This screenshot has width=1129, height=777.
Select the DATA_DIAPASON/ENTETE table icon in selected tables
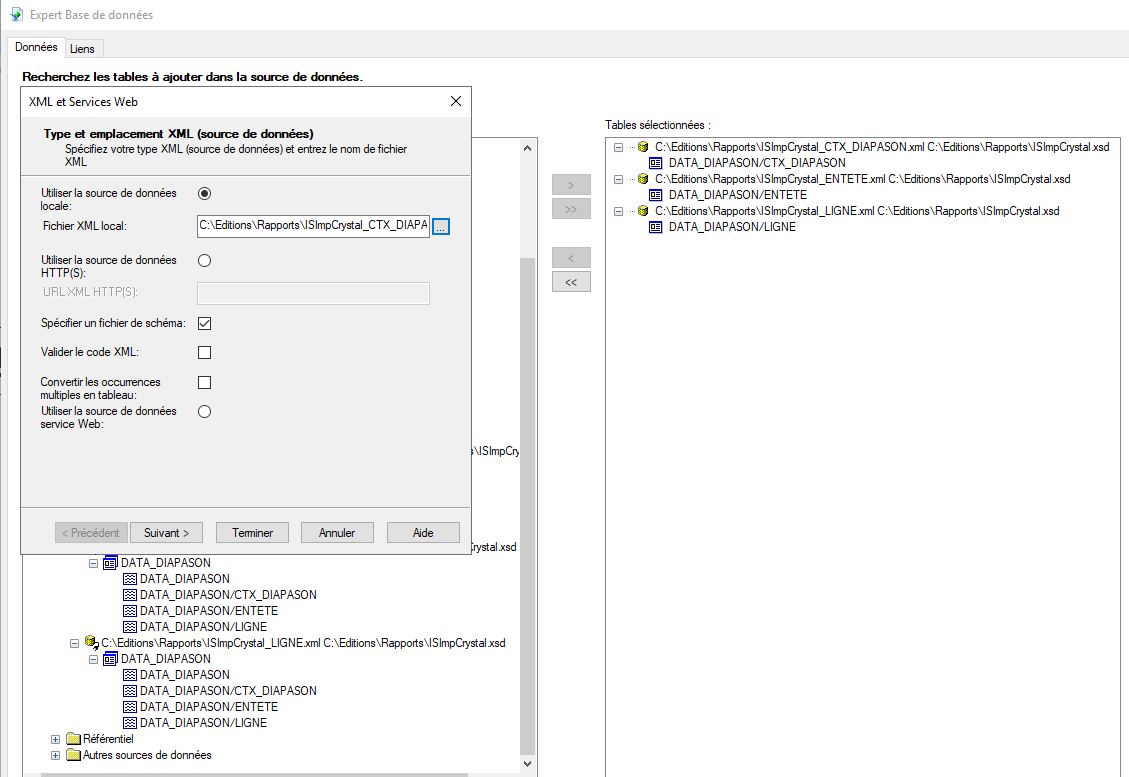click(656, 195)
